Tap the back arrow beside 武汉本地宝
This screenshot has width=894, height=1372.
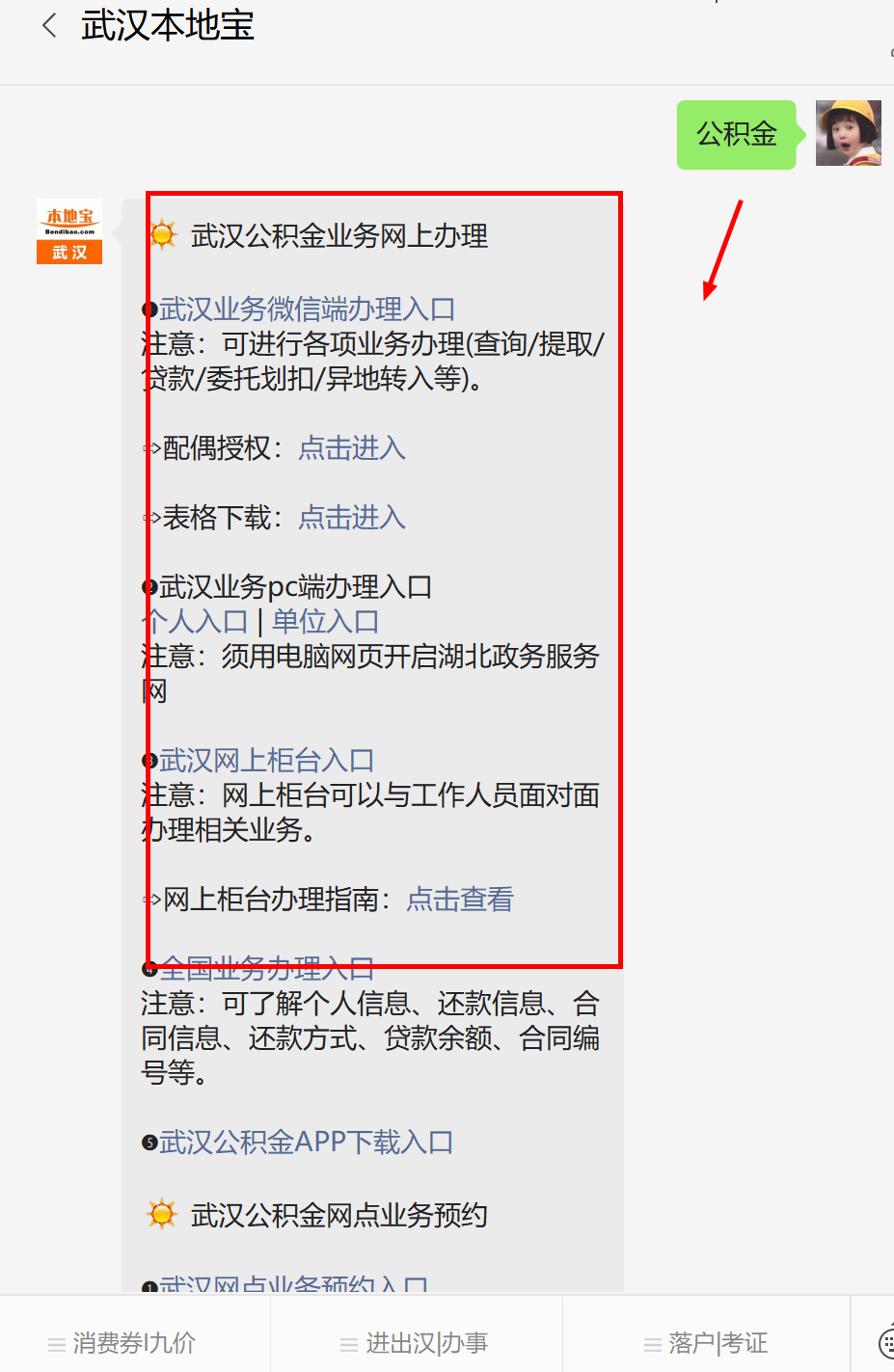(50, 26)
